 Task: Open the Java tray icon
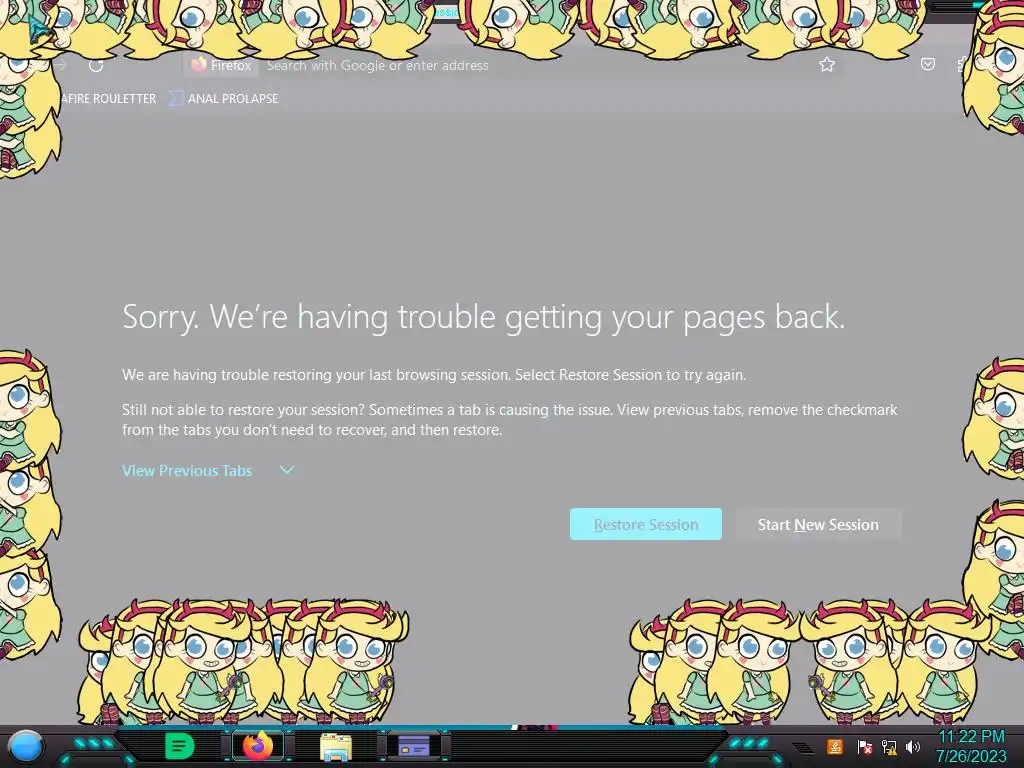coord(834,746)
